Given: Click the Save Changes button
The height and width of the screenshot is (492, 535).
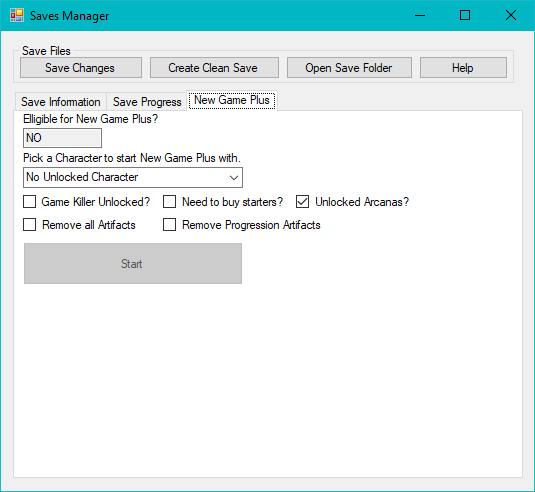Looking at the screenshot, I should pos(81,68).
